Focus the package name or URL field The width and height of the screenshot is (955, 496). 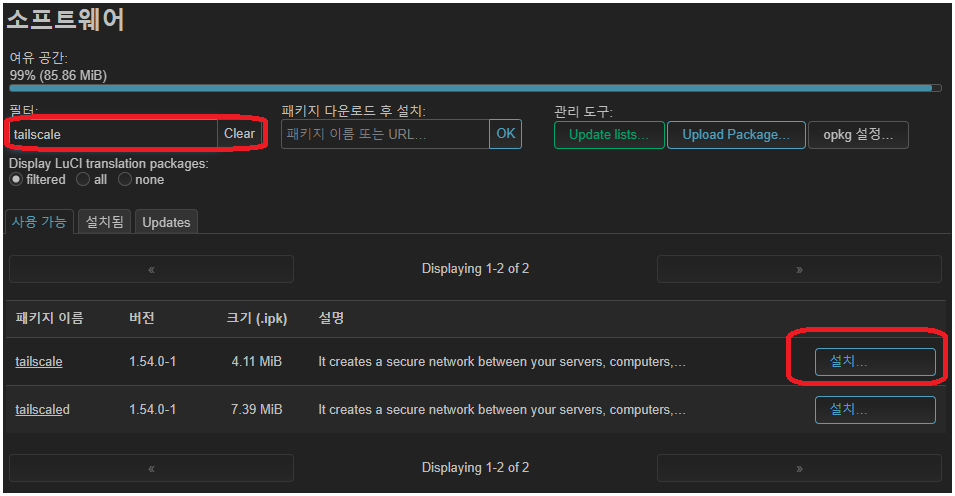(385, 134)
